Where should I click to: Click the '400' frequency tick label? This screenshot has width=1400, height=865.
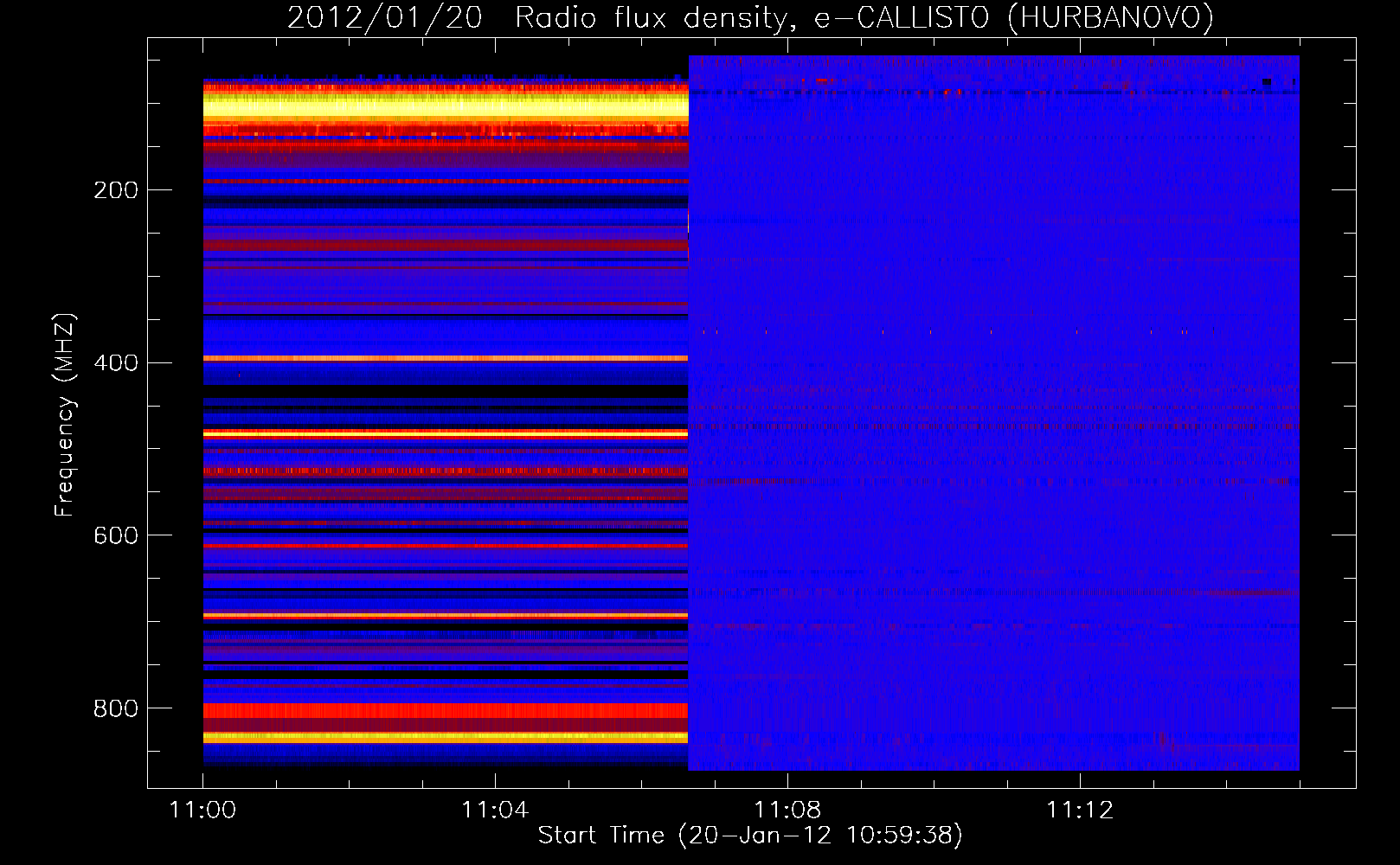[x=116, y=363]
